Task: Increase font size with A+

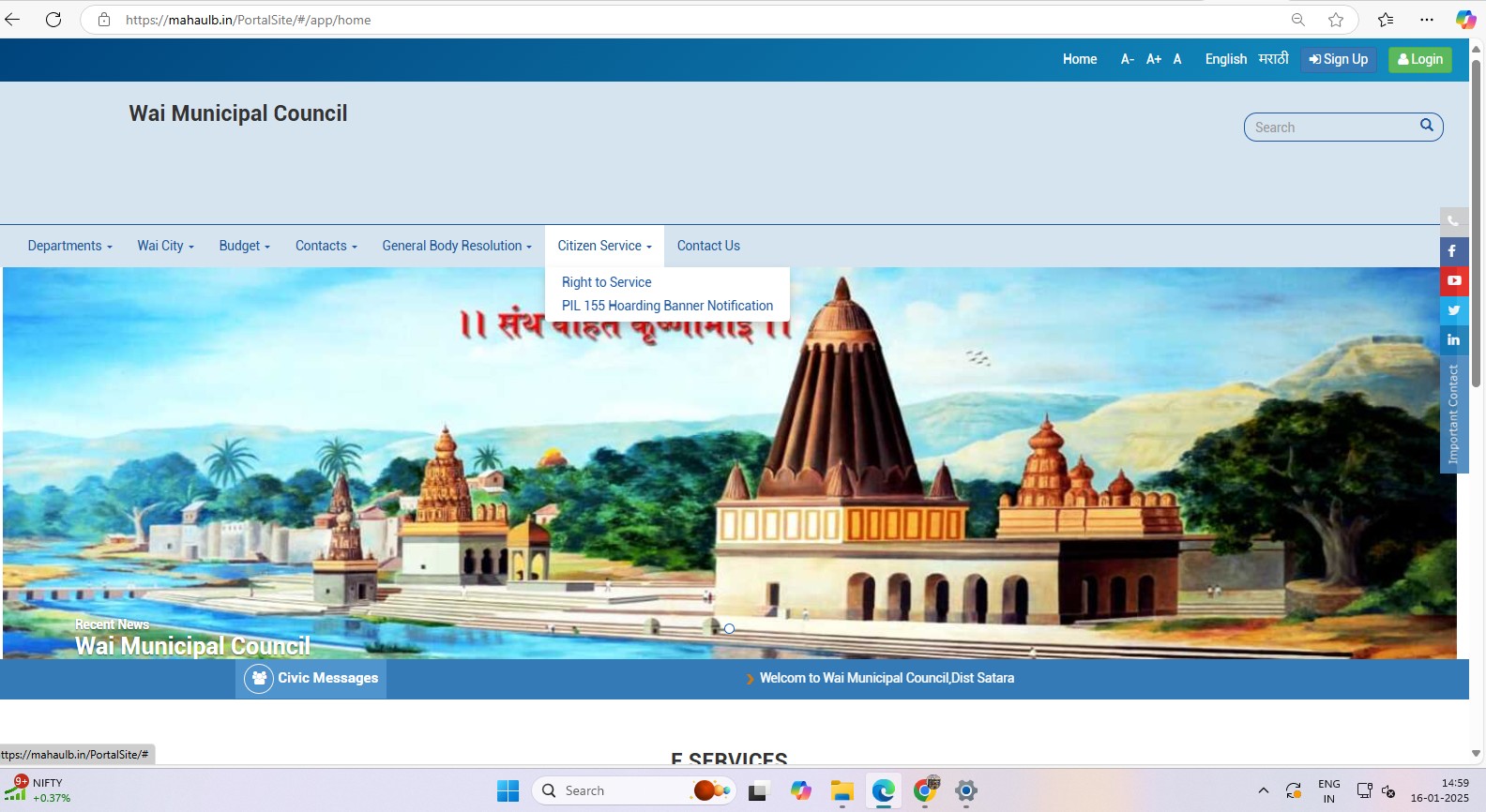Action: [1154, 59]
